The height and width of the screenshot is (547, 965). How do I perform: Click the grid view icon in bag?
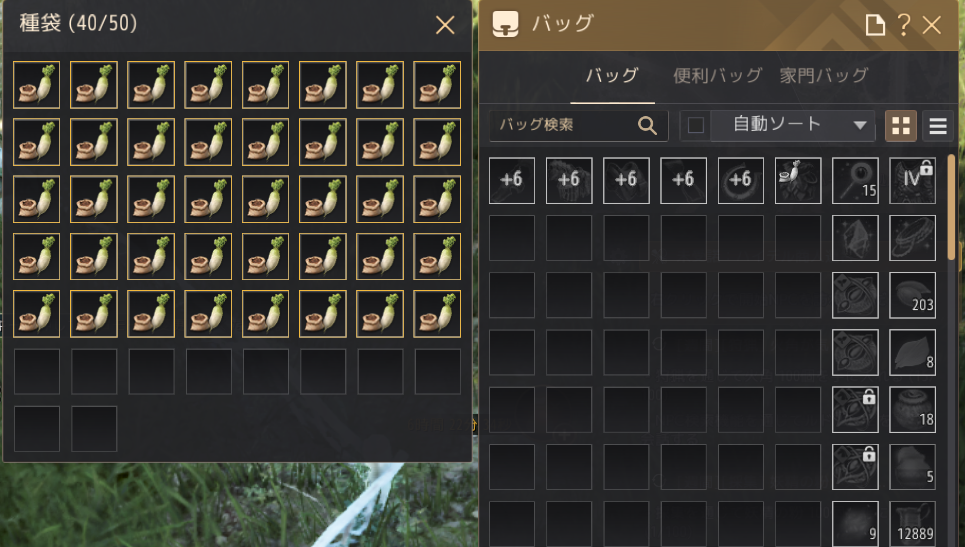[x=900, y=126]
